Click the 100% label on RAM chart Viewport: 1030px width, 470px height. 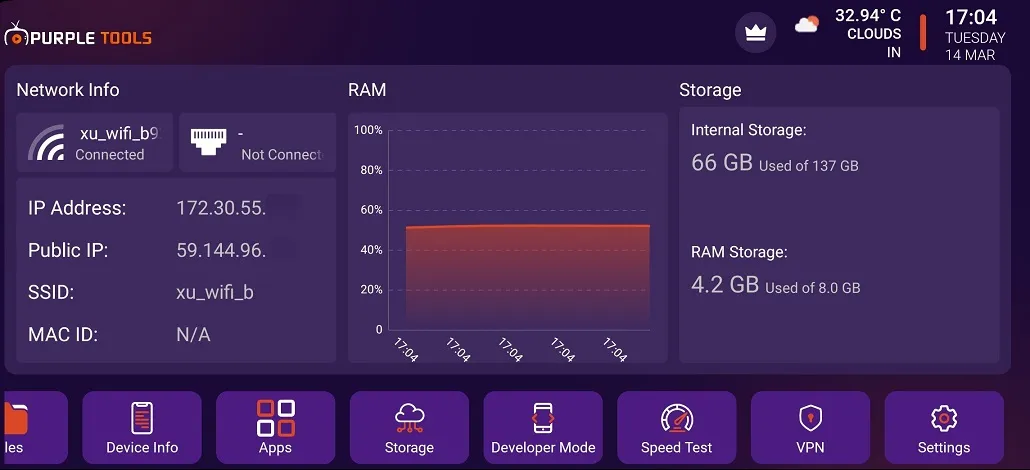tap(368, 130)
